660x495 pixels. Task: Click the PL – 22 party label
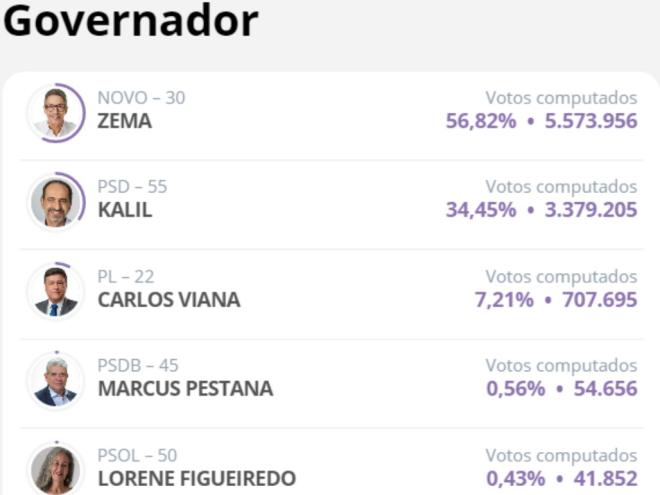126,276
